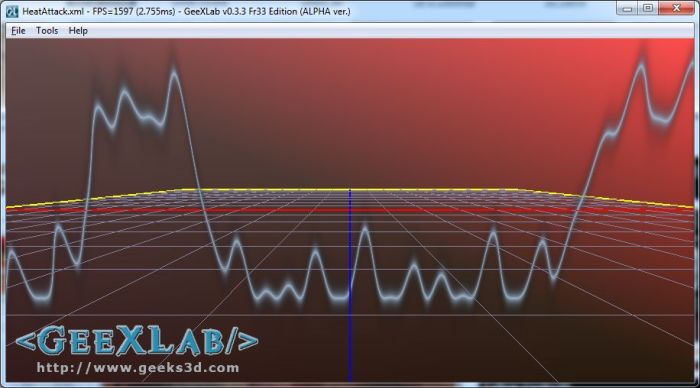Viewport: 700px width, 388px height.
Task: Maximize the GeeXLab window
Action: pyautogui.click(x=648, y=8)
